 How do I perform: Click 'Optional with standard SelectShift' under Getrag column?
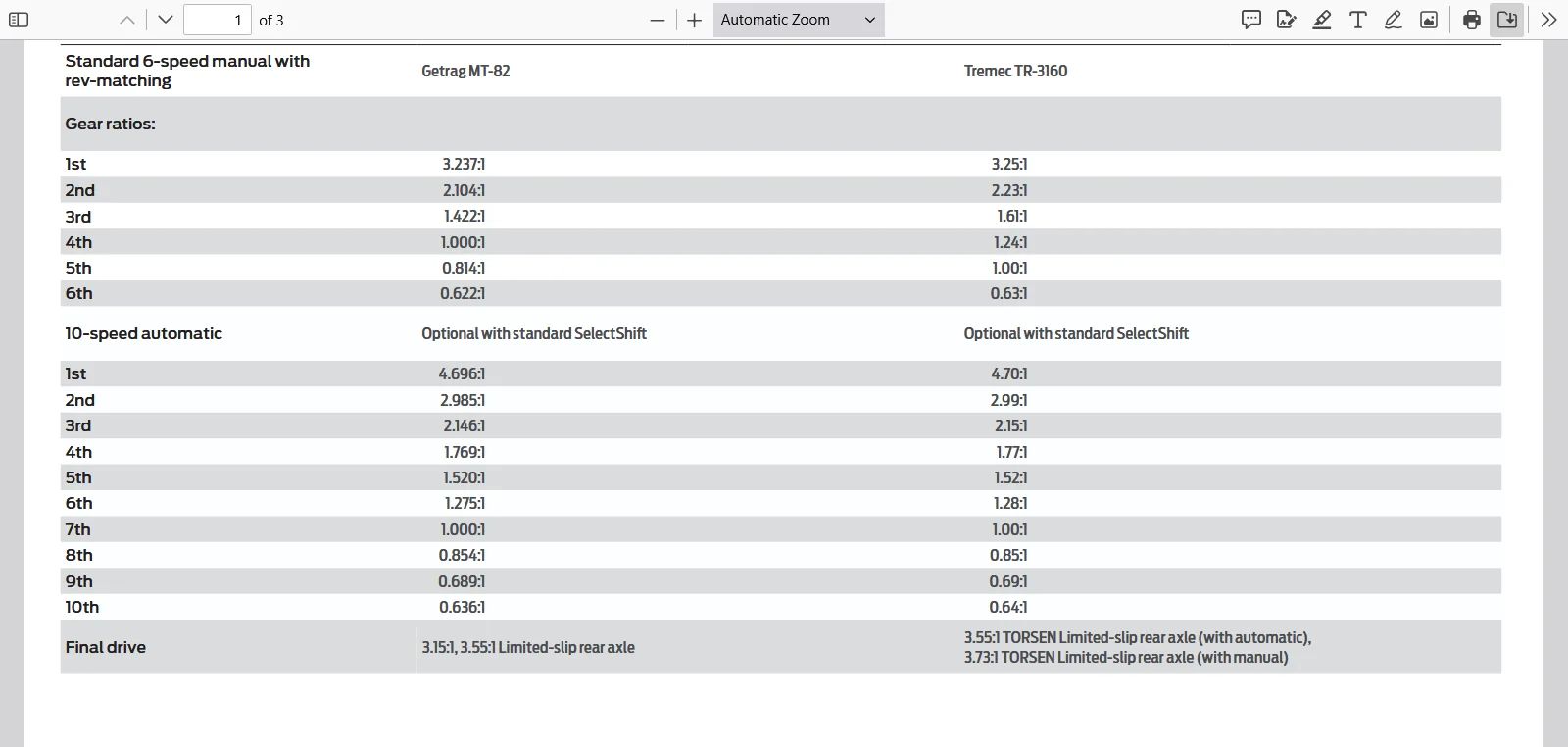pyautogui.click(x=534, y=333)
